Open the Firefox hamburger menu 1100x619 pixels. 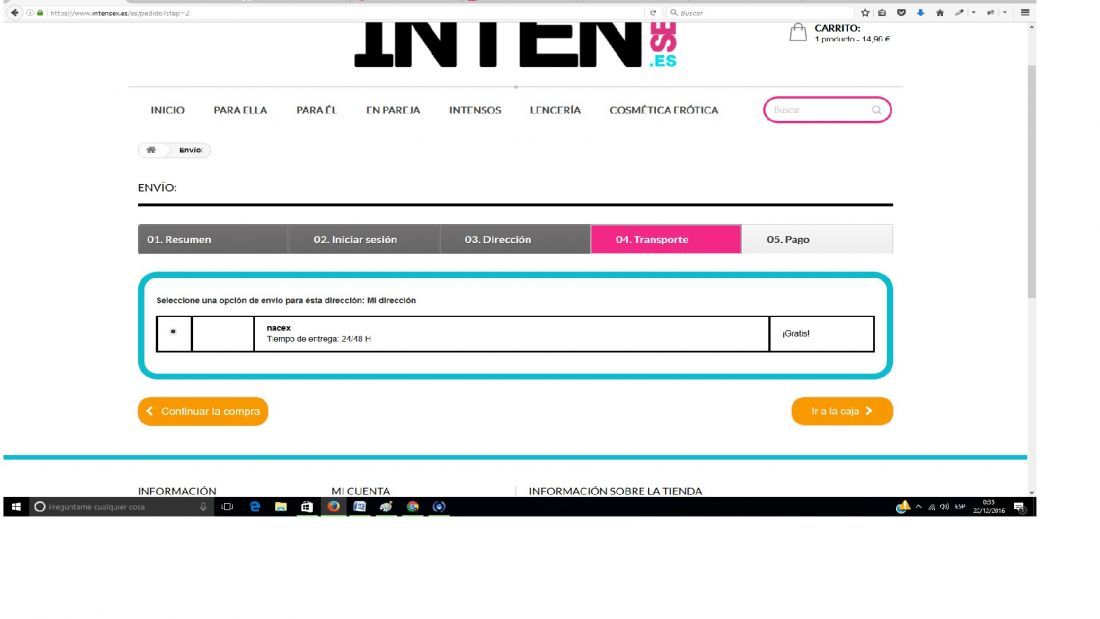pos(1025,13)
